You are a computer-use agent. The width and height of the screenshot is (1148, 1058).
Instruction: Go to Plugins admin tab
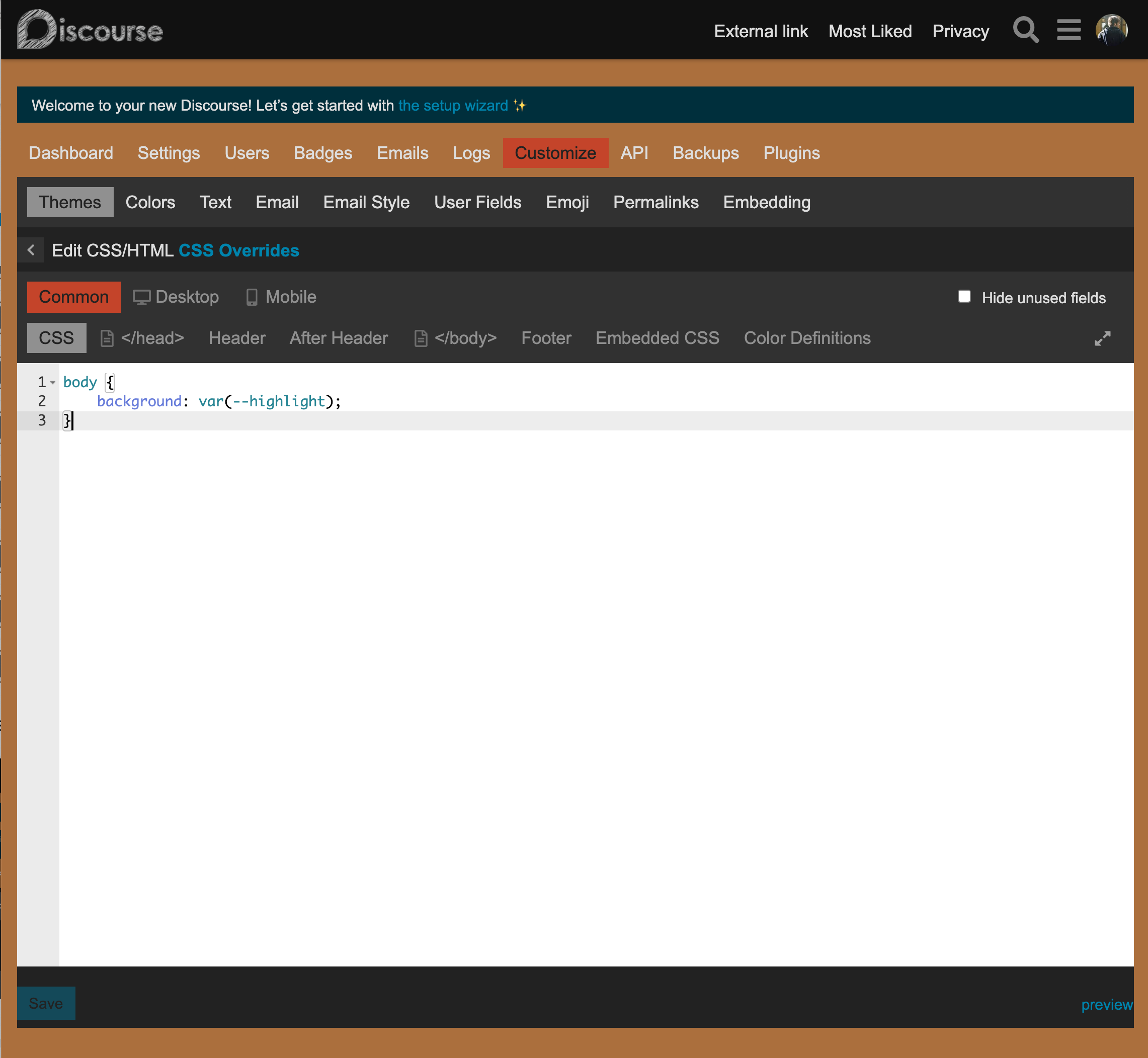click(x=791, y=153)
